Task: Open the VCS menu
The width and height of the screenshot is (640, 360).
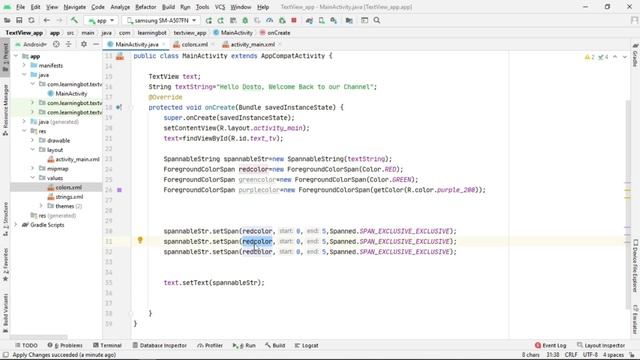Action: pos(220,7)
